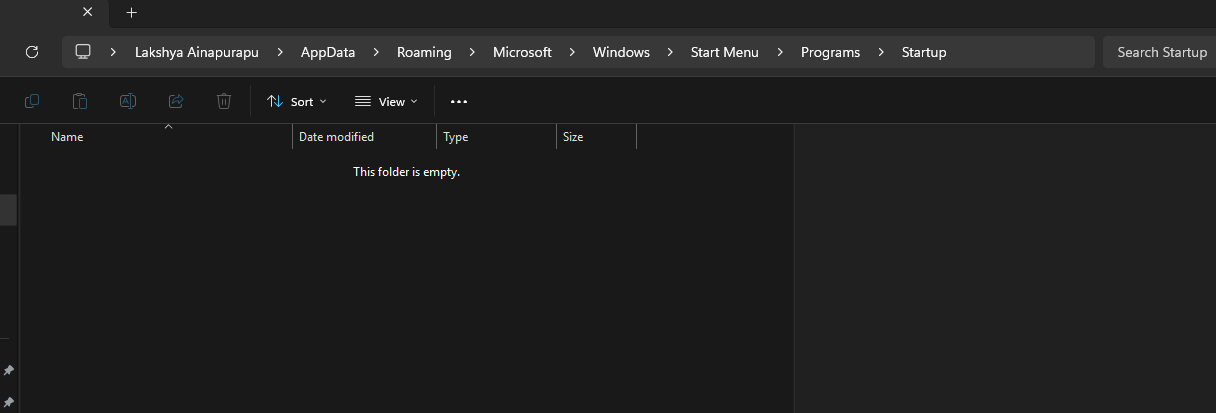This screenshot has height=413, width=1216.
Task: Expand chevron after Start Menu
Action: pos(780,52)
